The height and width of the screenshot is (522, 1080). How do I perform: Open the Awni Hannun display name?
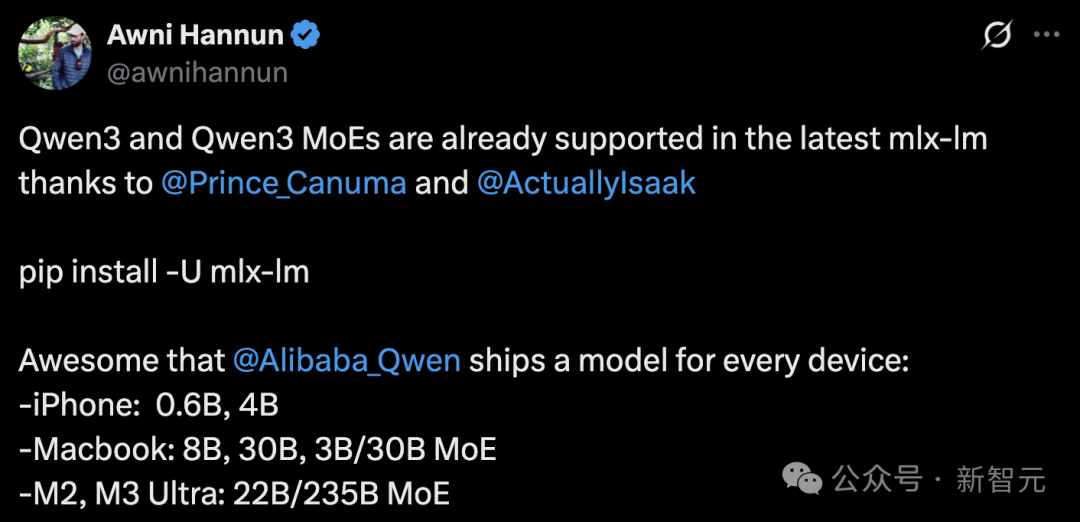pyautogui.click(x=195, y=36)
